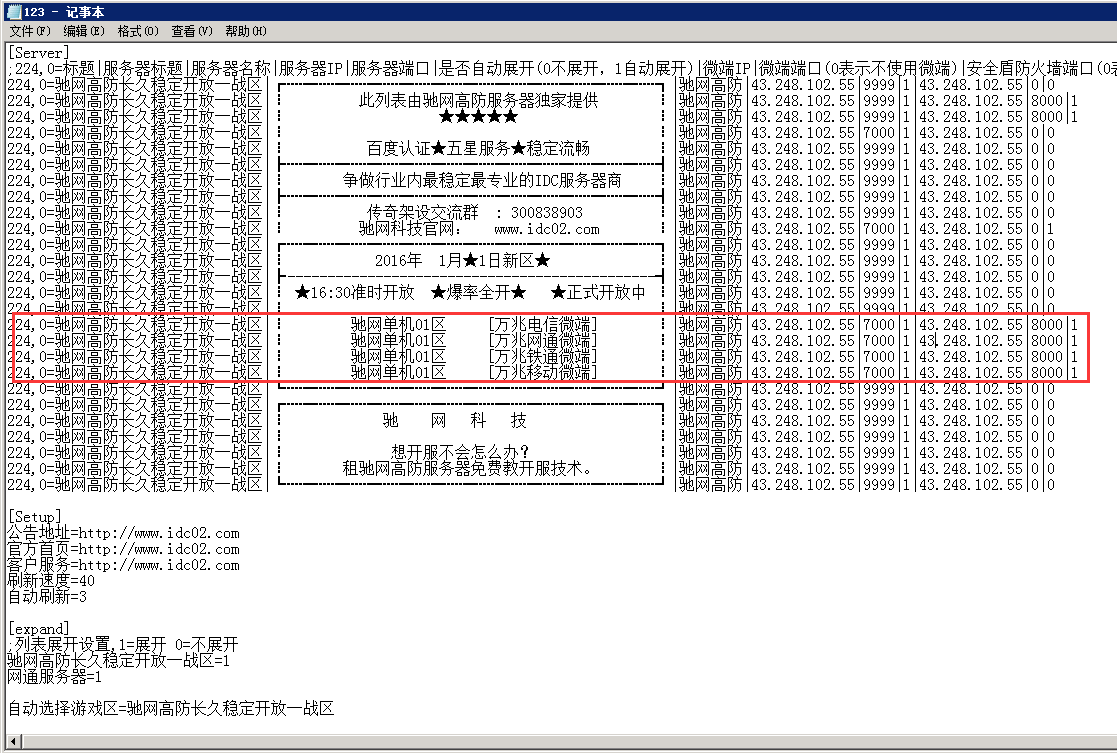Image resolution: width=1118 pixels, height=753 pixels.
Task: Click the text 2016年 1月★1日新区★
Action: click(x=462, y=260)
